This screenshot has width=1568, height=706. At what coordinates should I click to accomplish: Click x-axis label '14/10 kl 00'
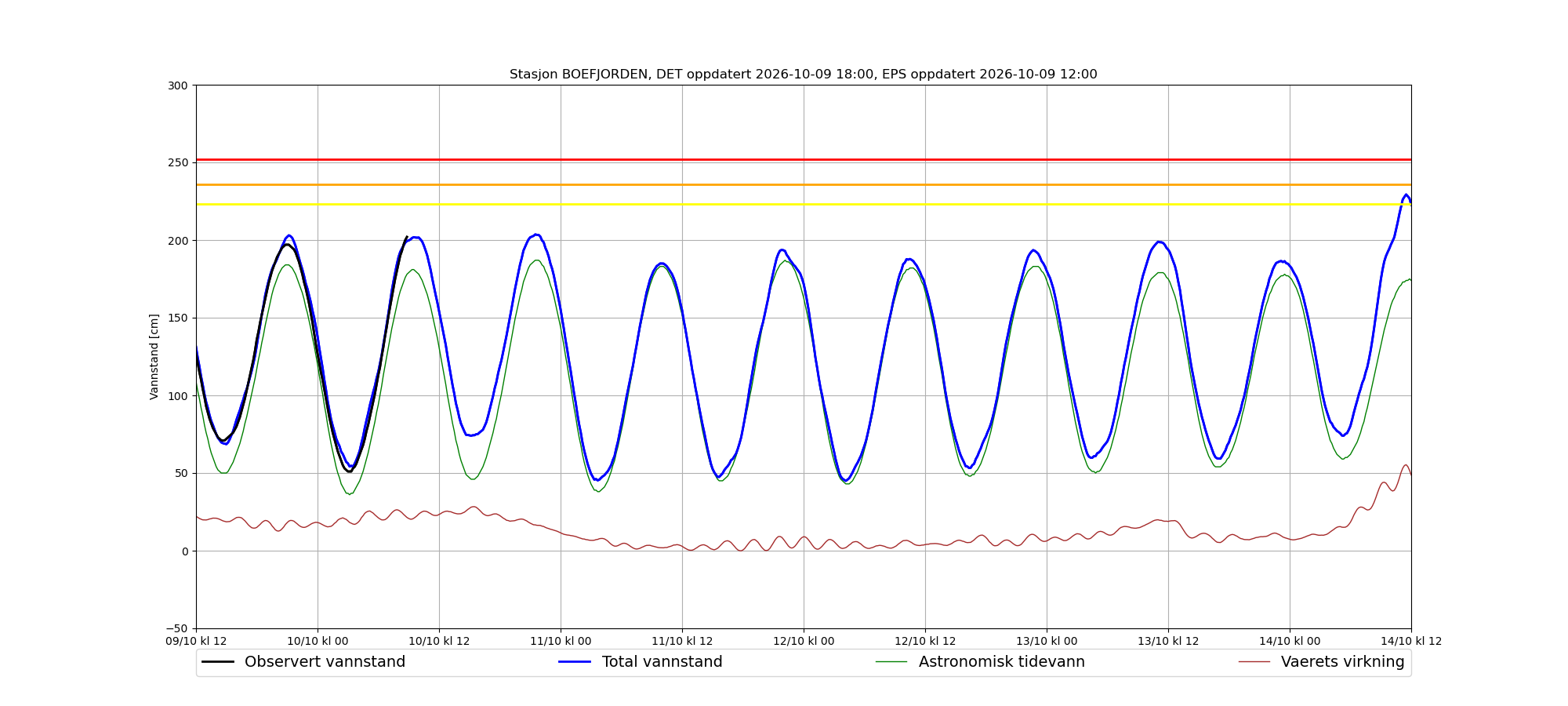coord(1290,642)
